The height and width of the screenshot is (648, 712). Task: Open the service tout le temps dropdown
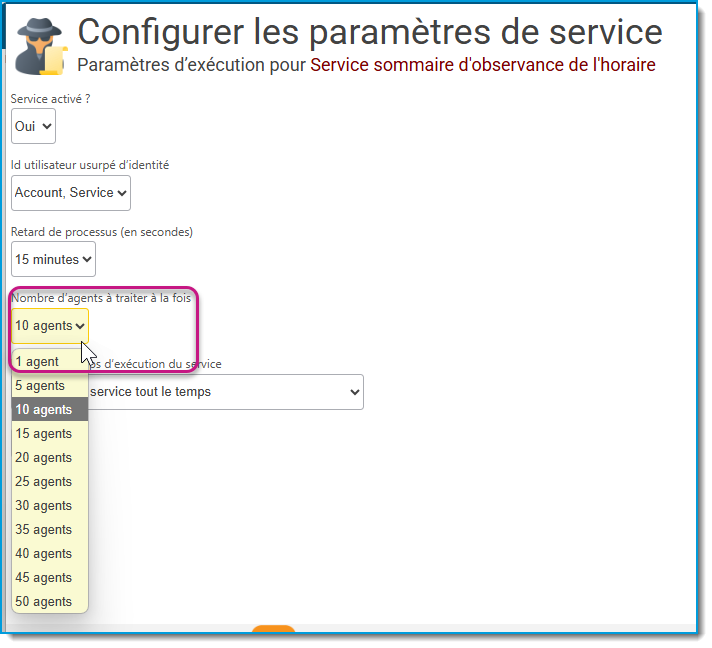click(x=226, y=392)
